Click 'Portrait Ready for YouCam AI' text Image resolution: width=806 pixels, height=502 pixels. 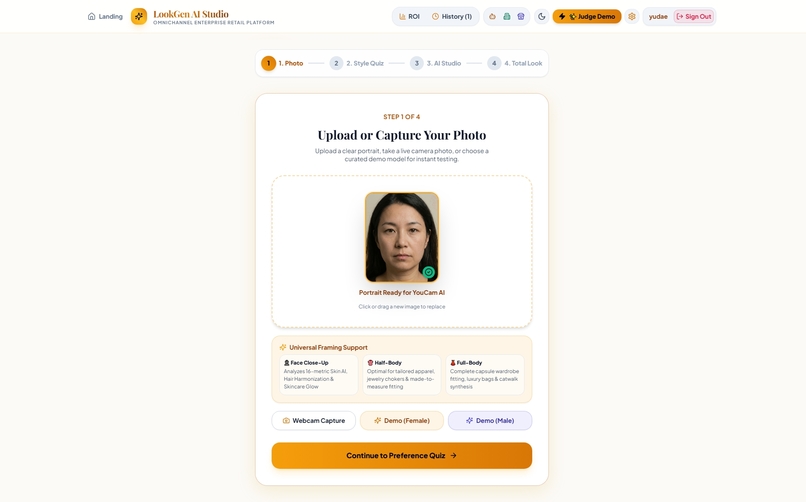pos(402,292)
